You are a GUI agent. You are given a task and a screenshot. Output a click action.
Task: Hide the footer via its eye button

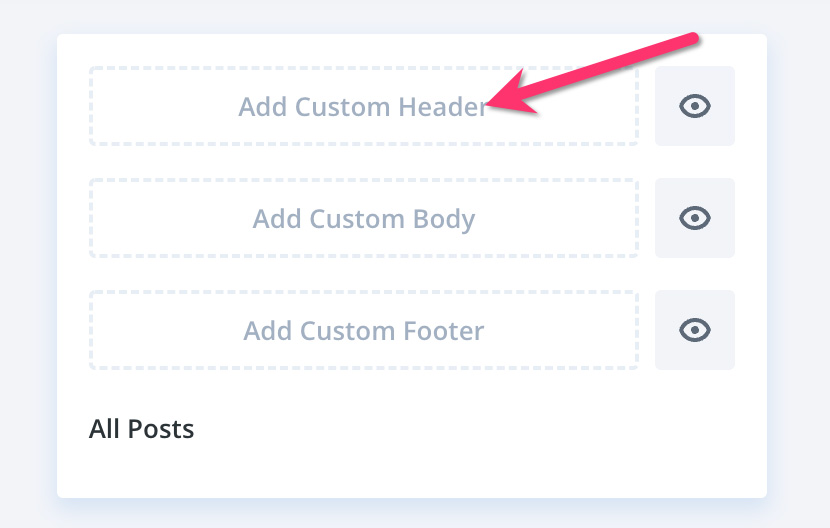coord(694,330)
